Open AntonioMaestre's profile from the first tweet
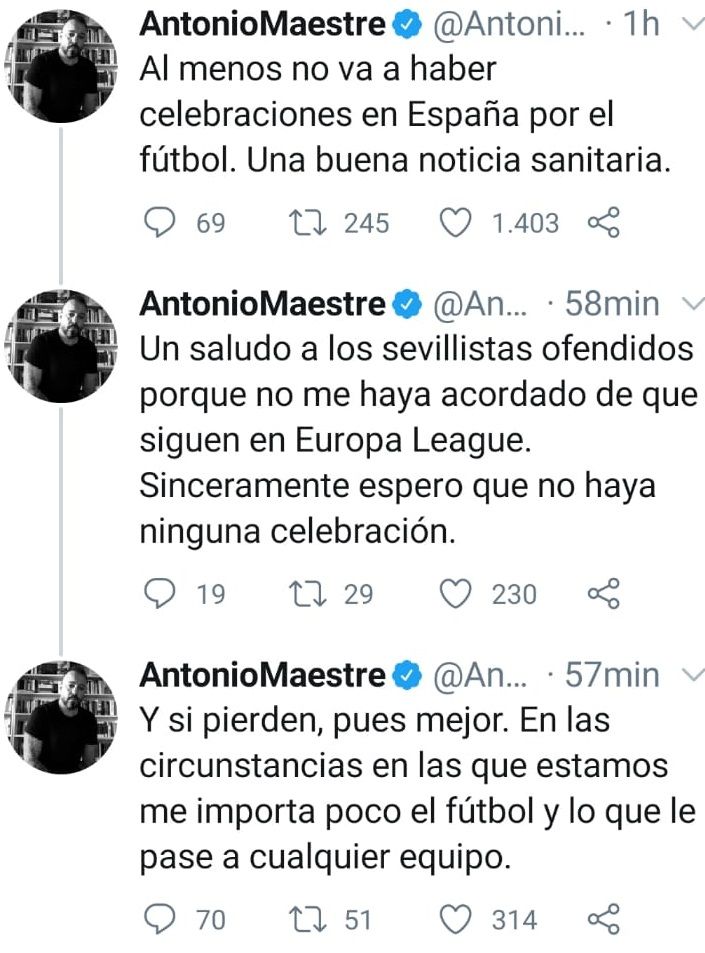The width and height of the screenshot is (705, 953). [x=263, y=23]
